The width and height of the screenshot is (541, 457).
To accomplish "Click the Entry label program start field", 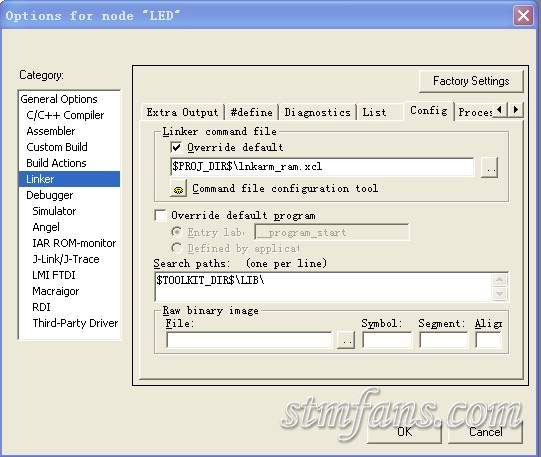I will (332, 232).
